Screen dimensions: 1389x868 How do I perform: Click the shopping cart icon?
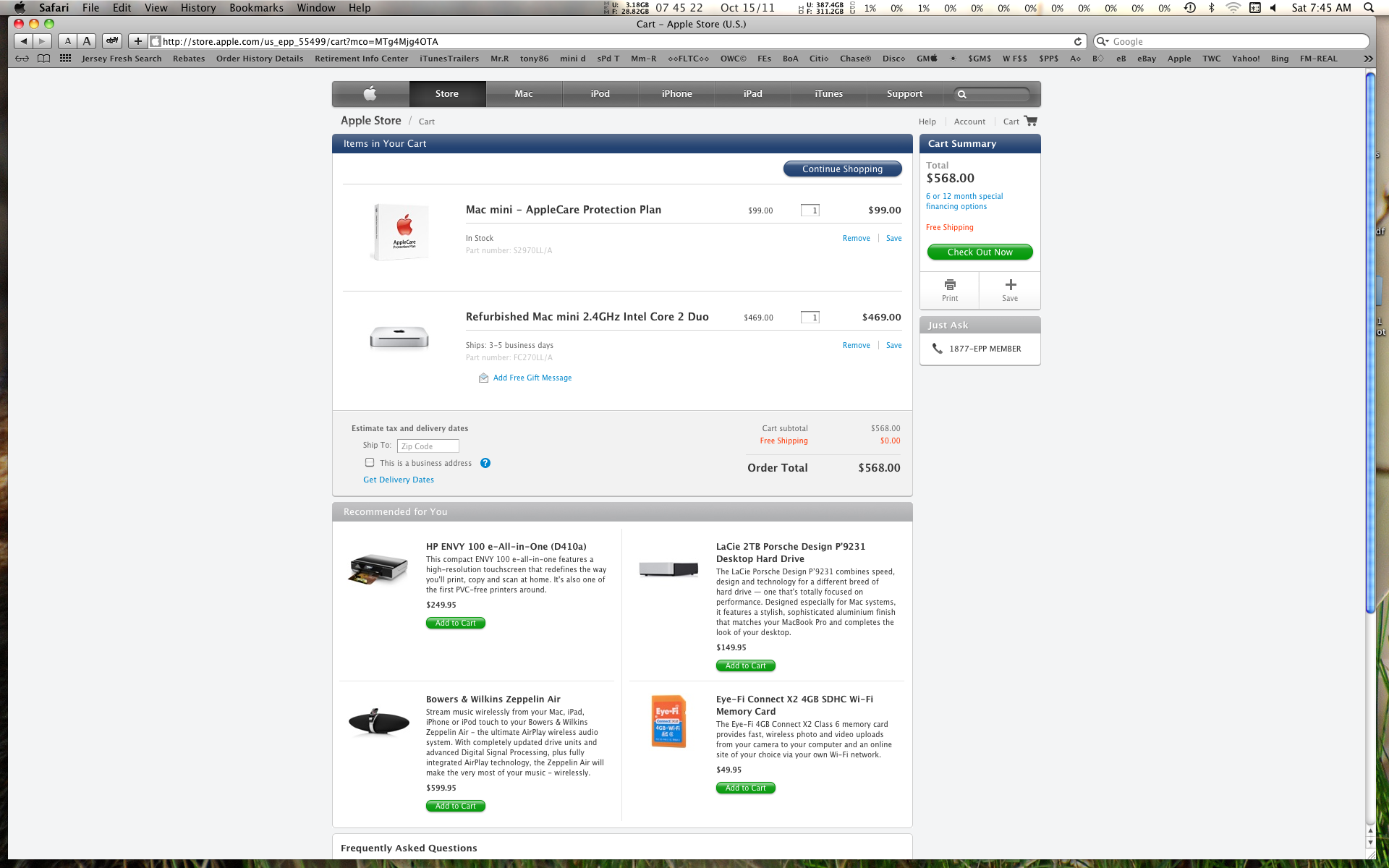click(x=1031, y=121)
